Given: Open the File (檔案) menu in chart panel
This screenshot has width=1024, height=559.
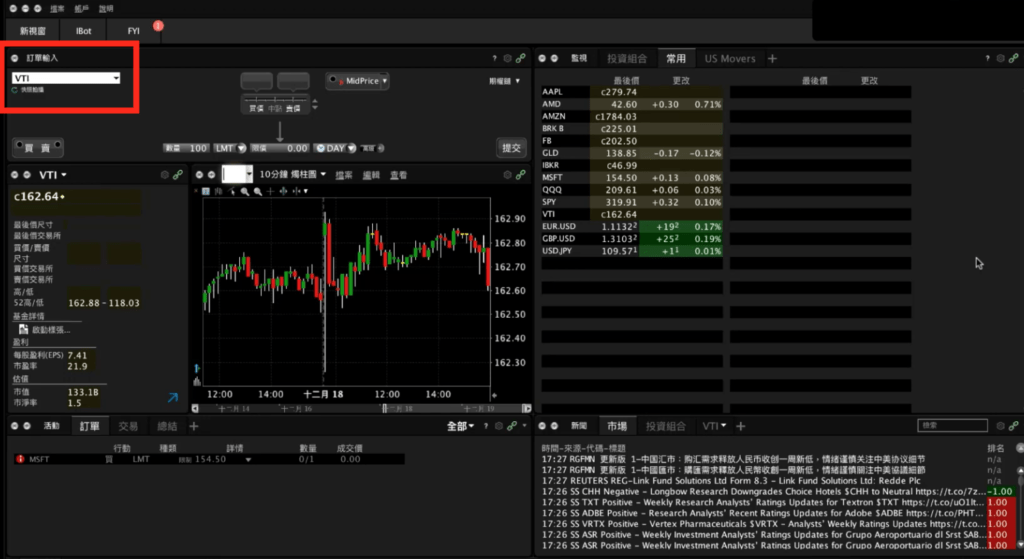Looking at the screenshot, I should [x=344, y=175].
